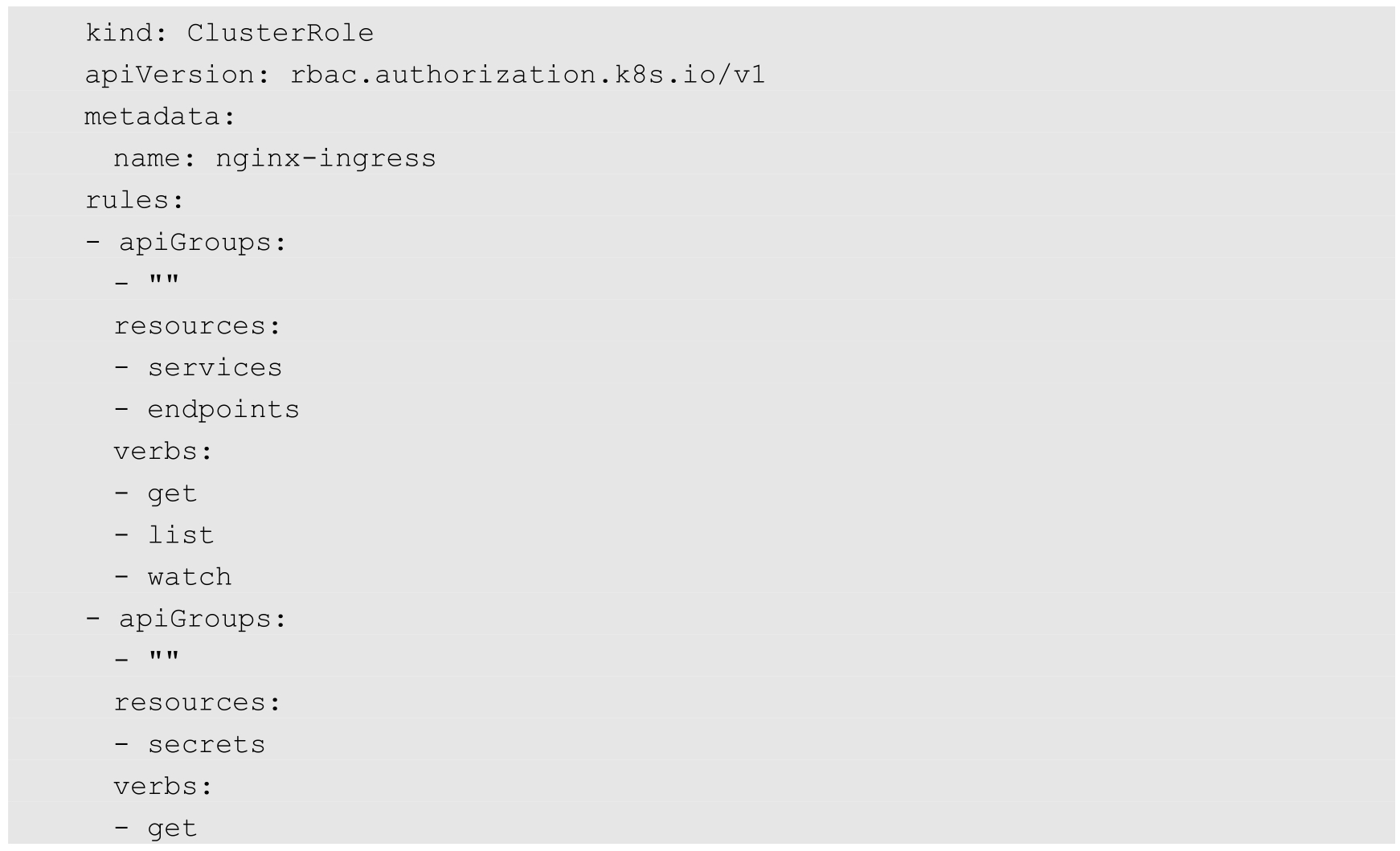
Task: Click the 'metadata:' line
Action: click(x=160, y=117)
